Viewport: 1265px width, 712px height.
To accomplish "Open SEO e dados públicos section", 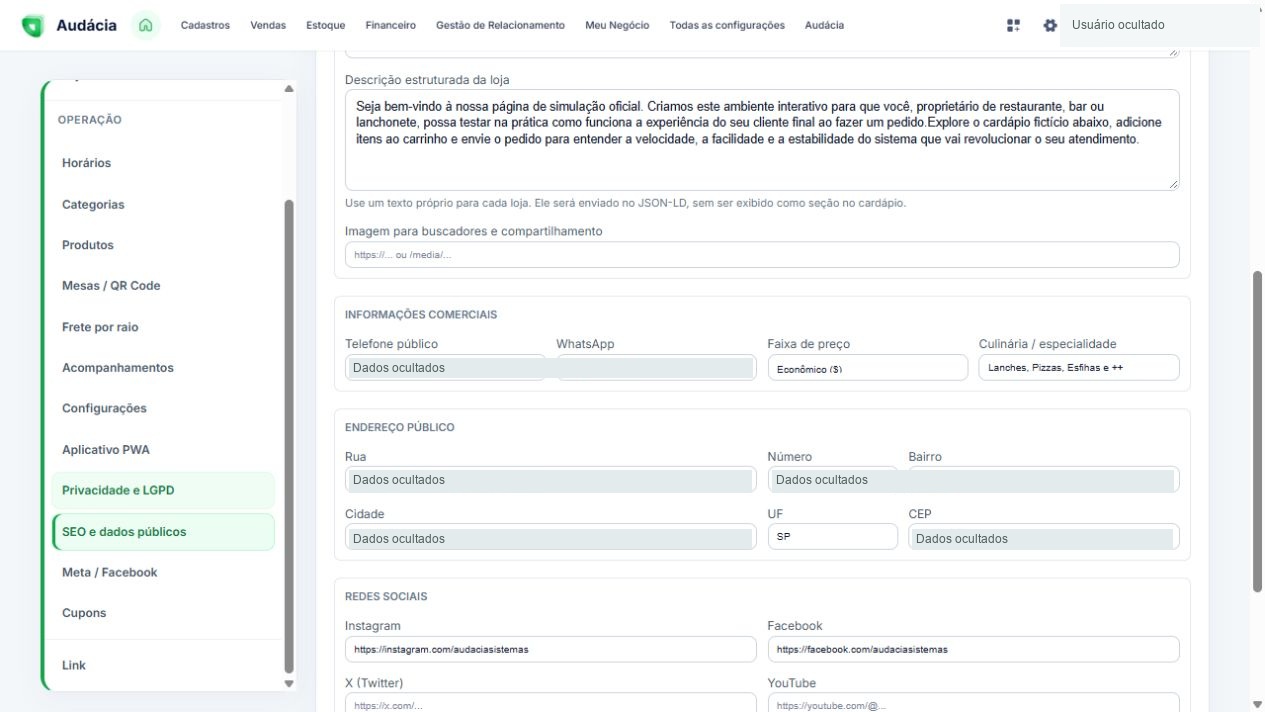I will [162, 532].
